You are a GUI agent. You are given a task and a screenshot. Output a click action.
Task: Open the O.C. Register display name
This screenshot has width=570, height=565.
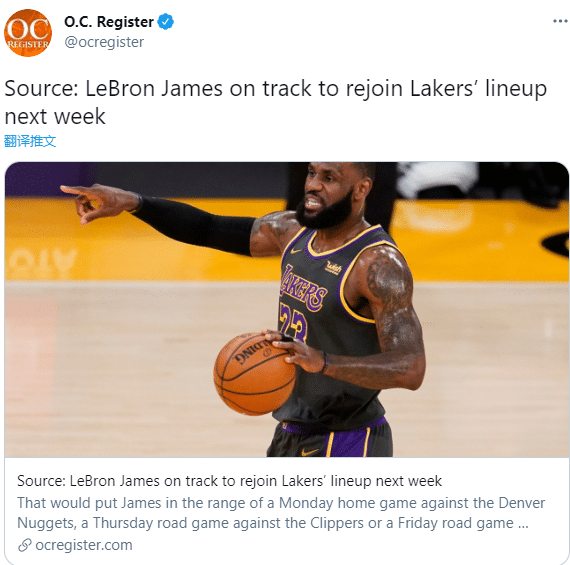[109, 22]
